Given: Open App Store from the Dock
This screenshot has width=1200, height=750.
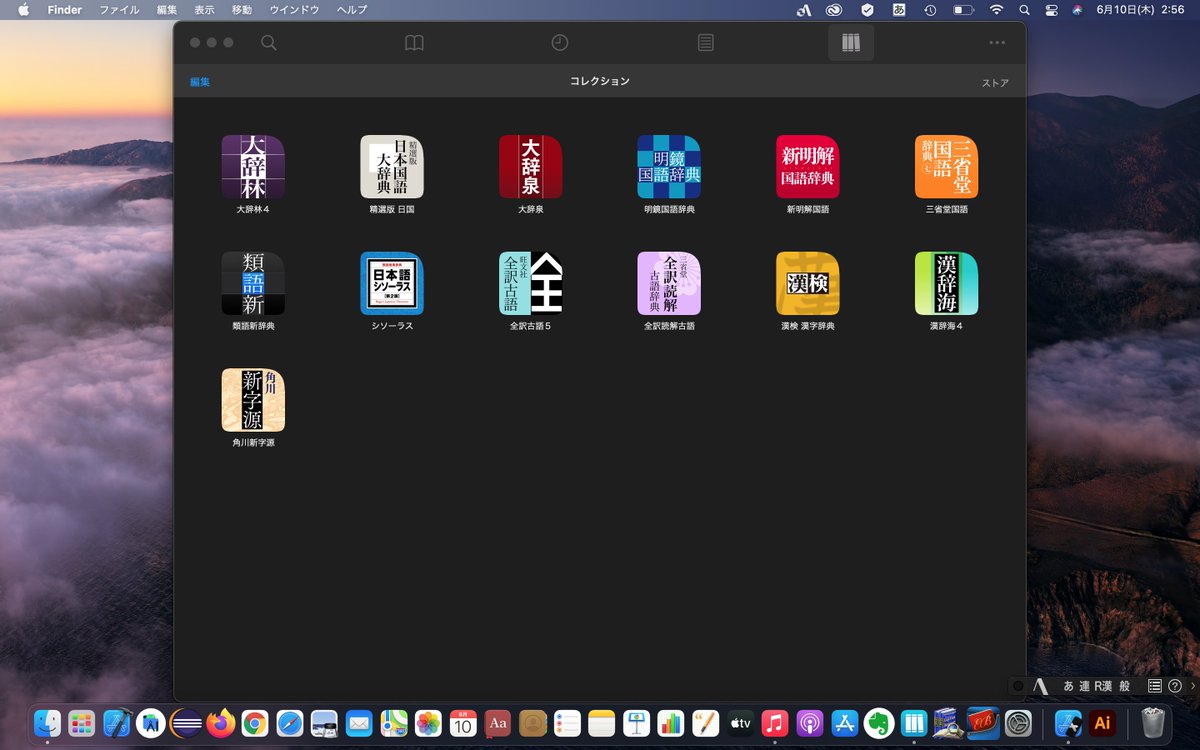Looking at the screenshot, I should [x=844, y=722].
